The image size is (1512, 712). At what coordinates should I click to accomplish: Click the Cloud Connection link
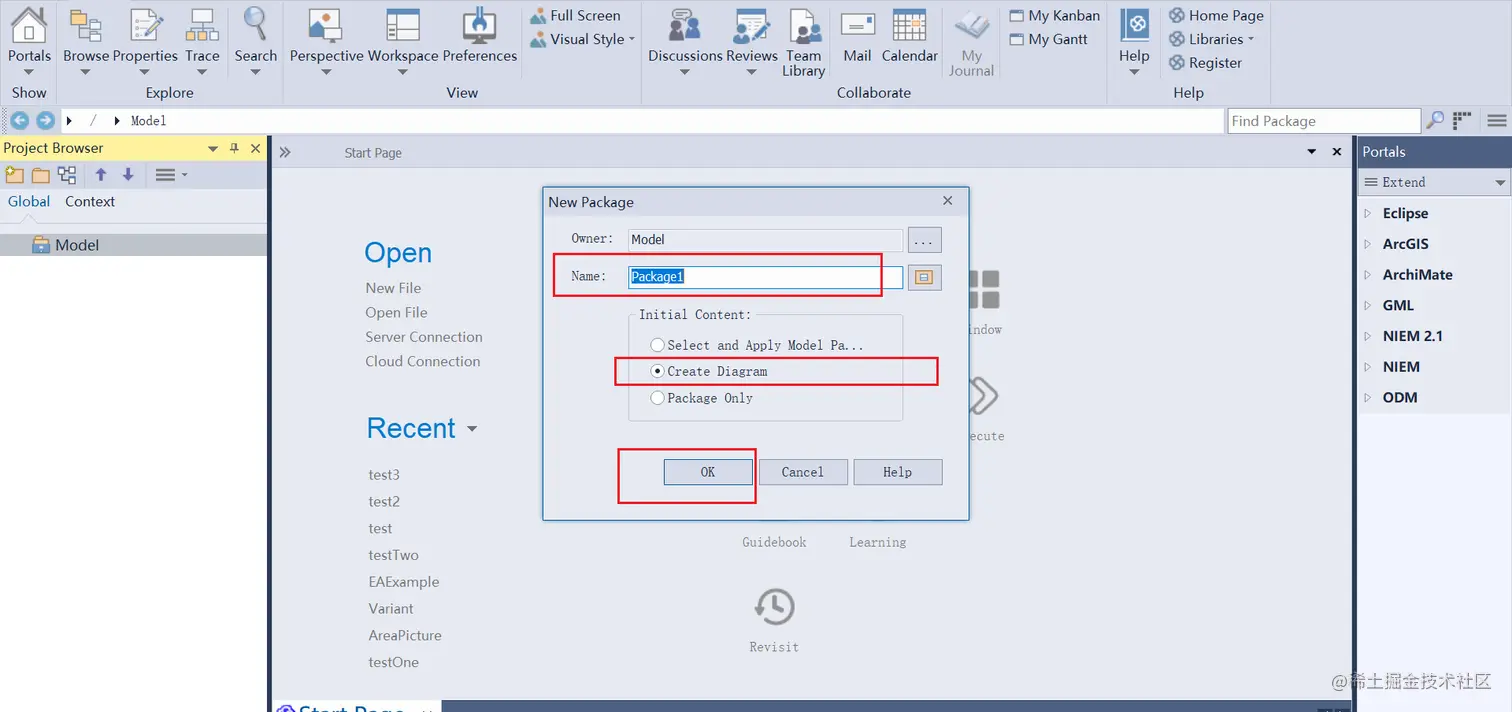pyautogui.click(x=423, y=361)
